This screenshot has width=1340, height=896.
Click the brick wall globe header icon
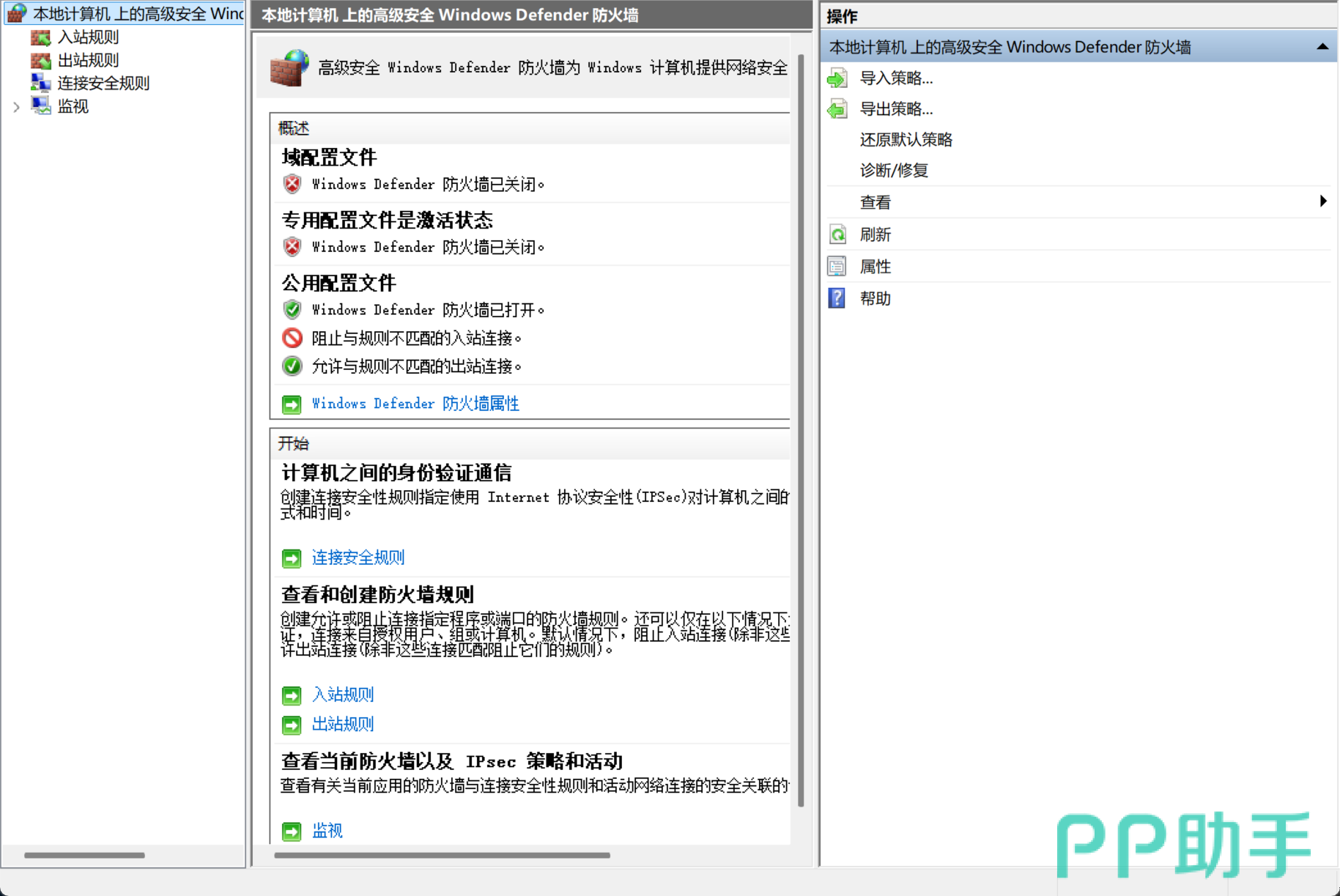[290, 68]
